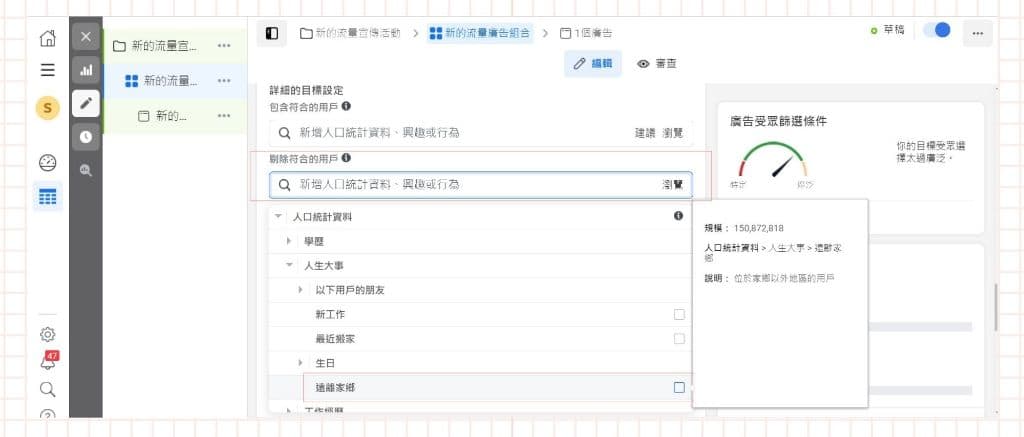The height and width of the screenshot is (437, 1024).
Task: Open the account overview gauge icon
Action: (48, 163)
